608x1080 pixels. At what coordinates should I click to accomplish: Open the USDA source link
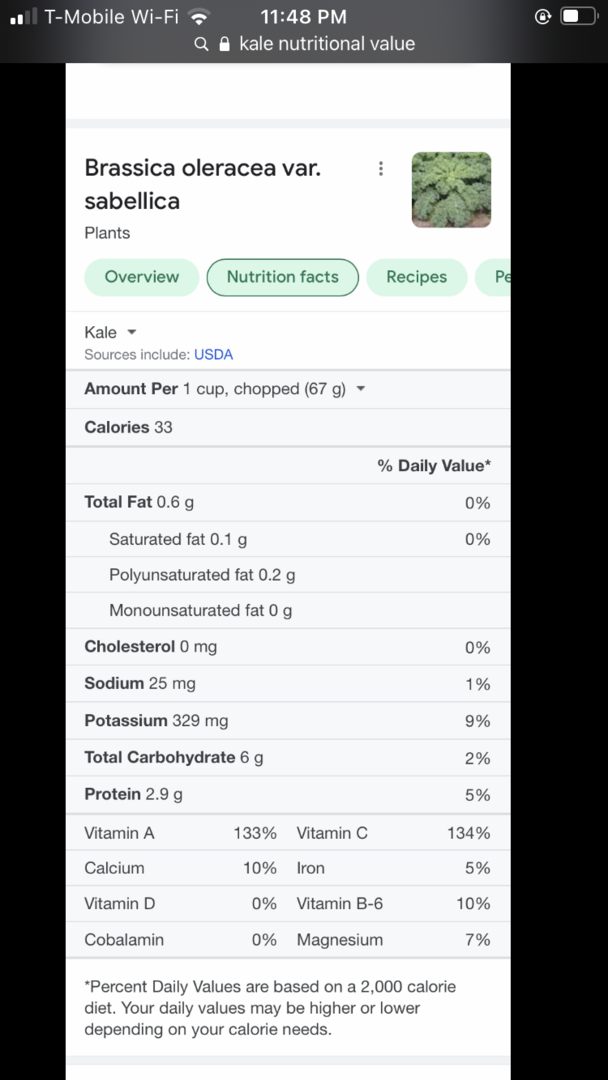(213, 355)
